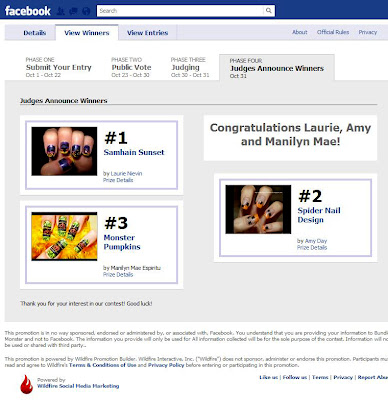Go to Phase One Submit Your Entry
Screen dimensions: 388x400
(x=58, y=67)
